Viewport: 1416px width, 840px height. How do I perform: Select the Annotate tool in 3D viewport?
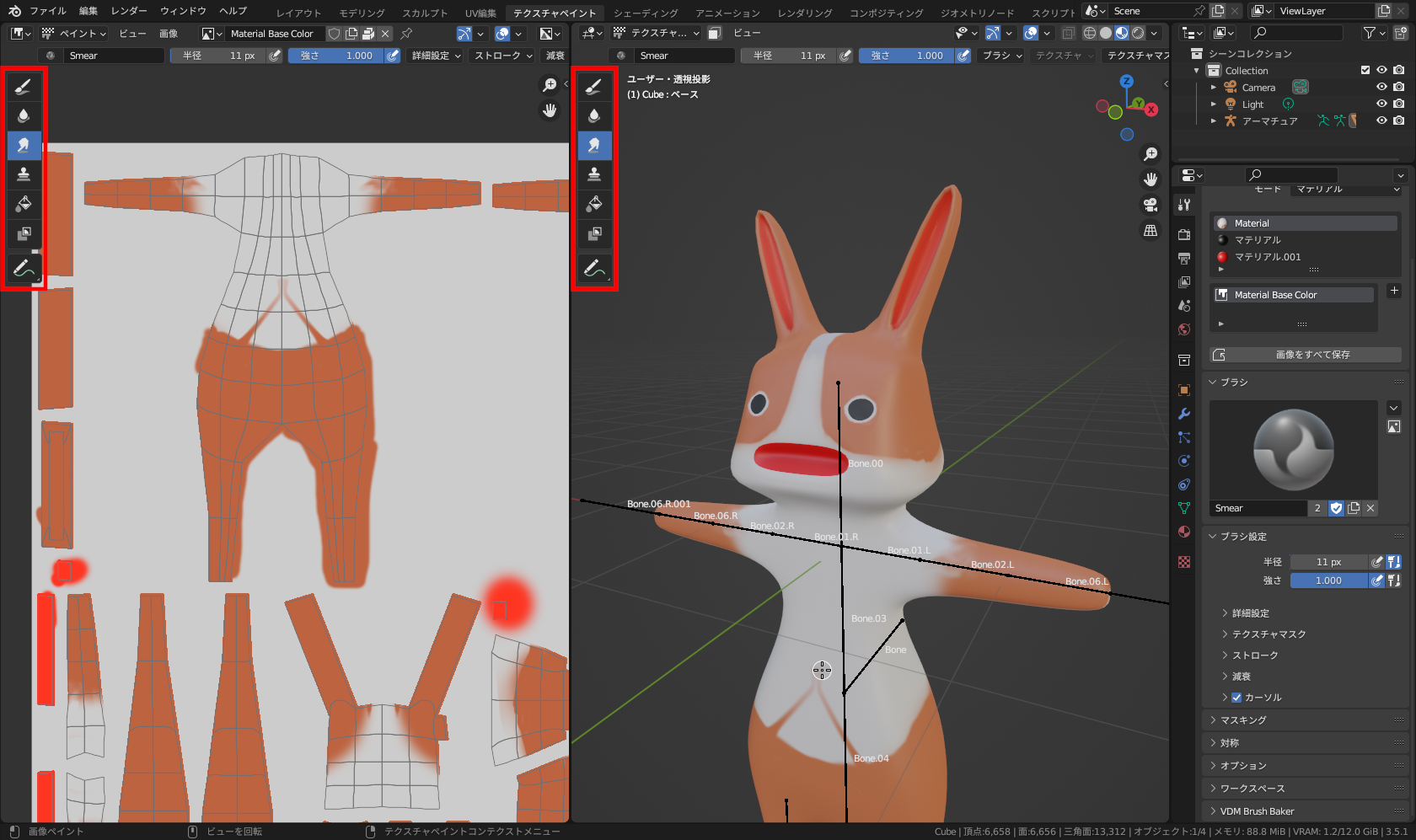(594, 269)
